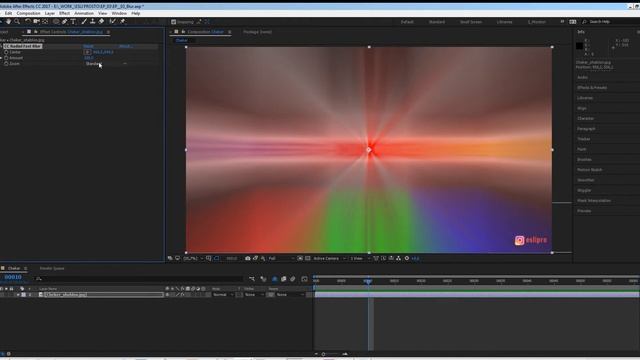The image size is (640, 360).
Task: Toggle Draft 3D in timeline
Action: (264, 279)
